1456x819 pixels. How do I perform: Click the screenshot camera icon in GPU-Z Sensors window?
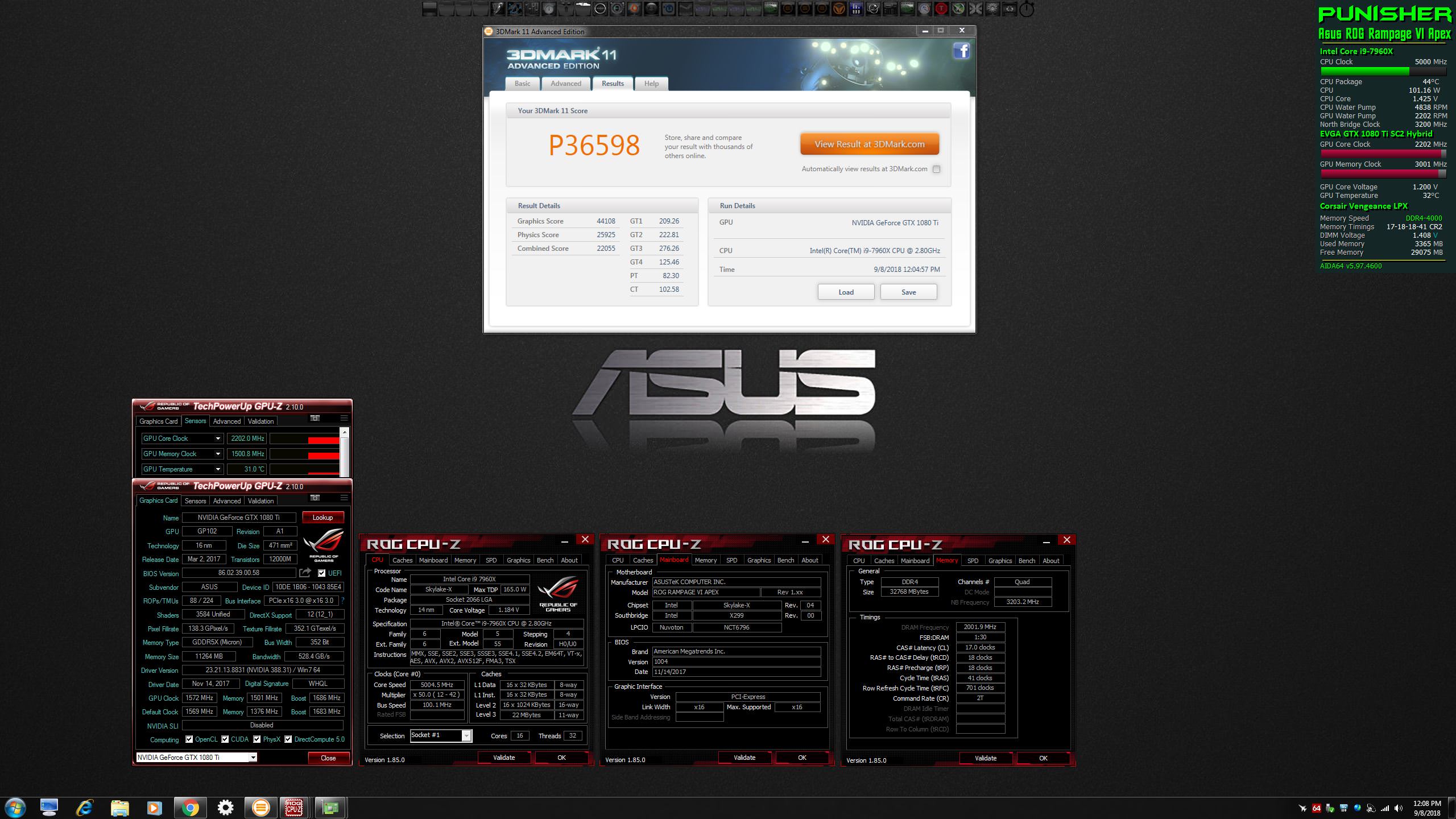coord(315,418)
